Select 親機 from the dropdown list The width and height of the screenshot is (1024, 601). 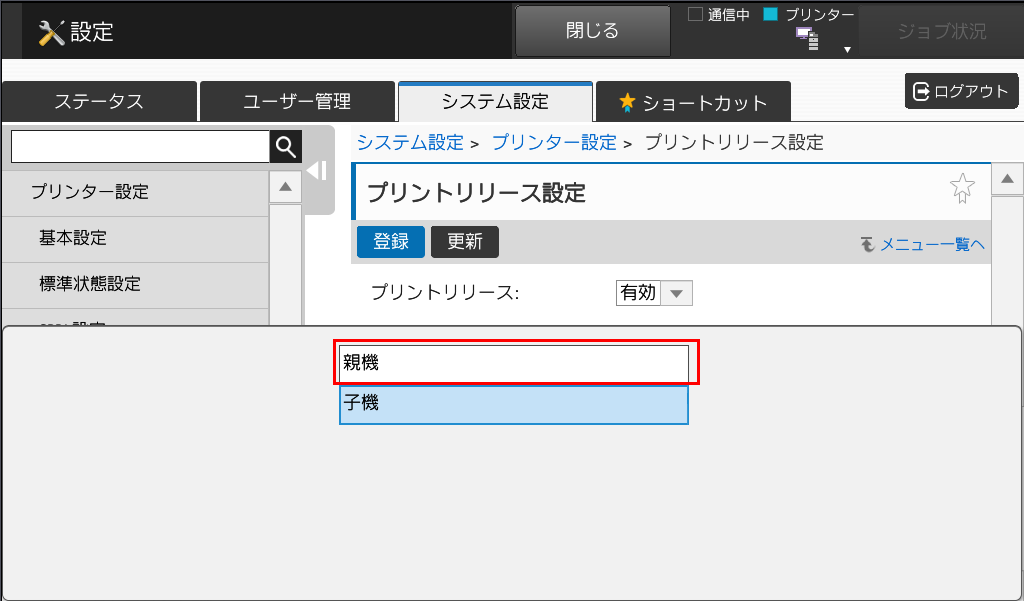coord(514,363)
